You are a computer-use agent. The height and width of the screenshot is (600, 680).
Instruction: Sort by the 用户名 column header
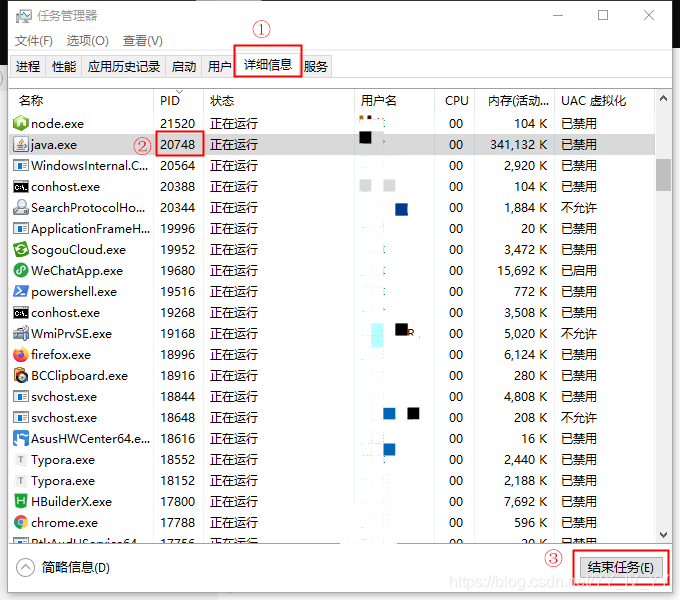tap(394, 101)
